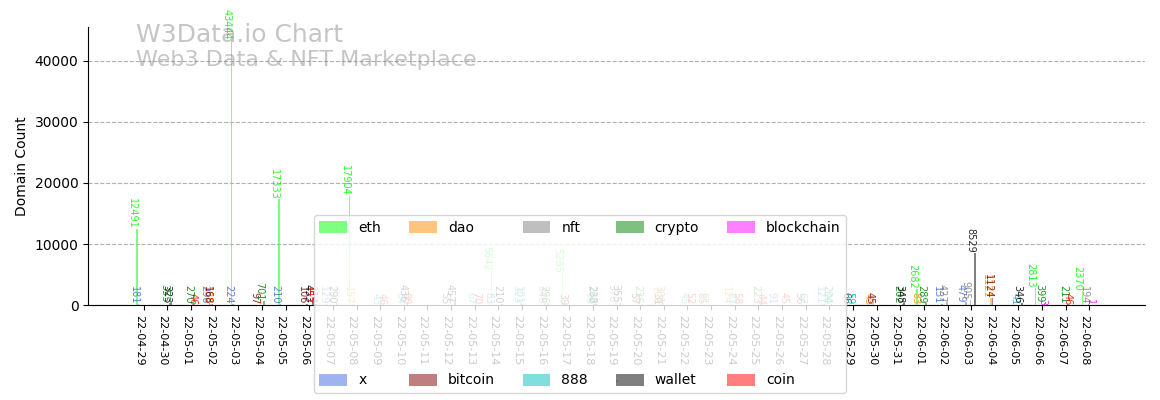Viewport: 1160px width, 400px height.
Task: Click the 8529 wallet bar value label
Action: pyautogui.click(x=971, y=241)
